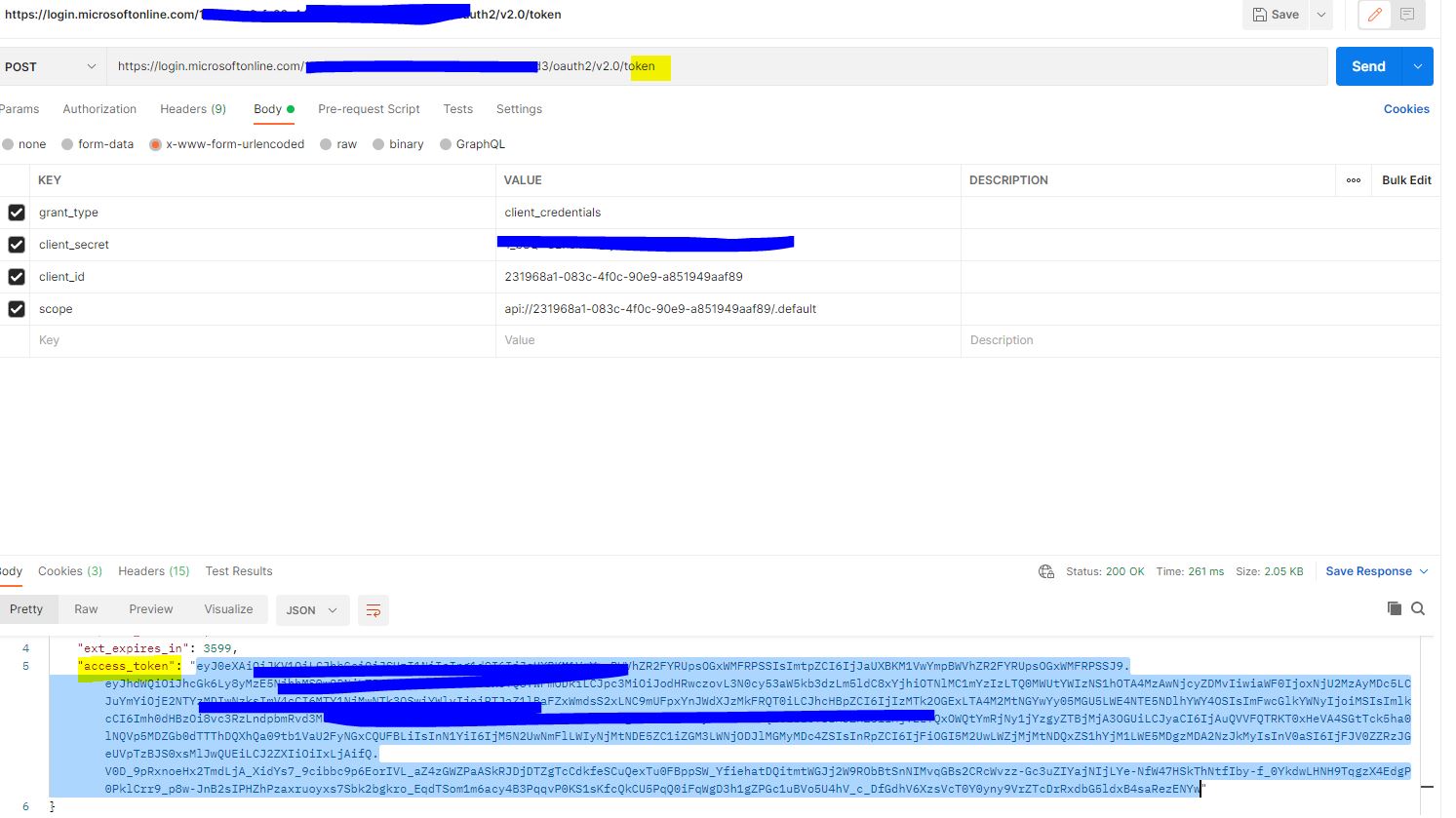Click the pencil edit icon
Image resolution: width=1456 pixels, height=818 pixels.
tap(1374, 15)
